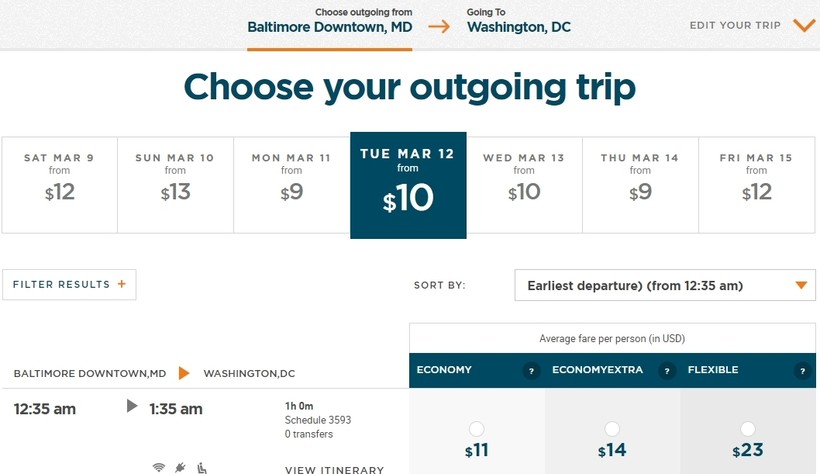This screenshot has height=474, width=820.
Task: Select the $14 EconomyExtra fare radio button
Action: (x=613, y=429)
